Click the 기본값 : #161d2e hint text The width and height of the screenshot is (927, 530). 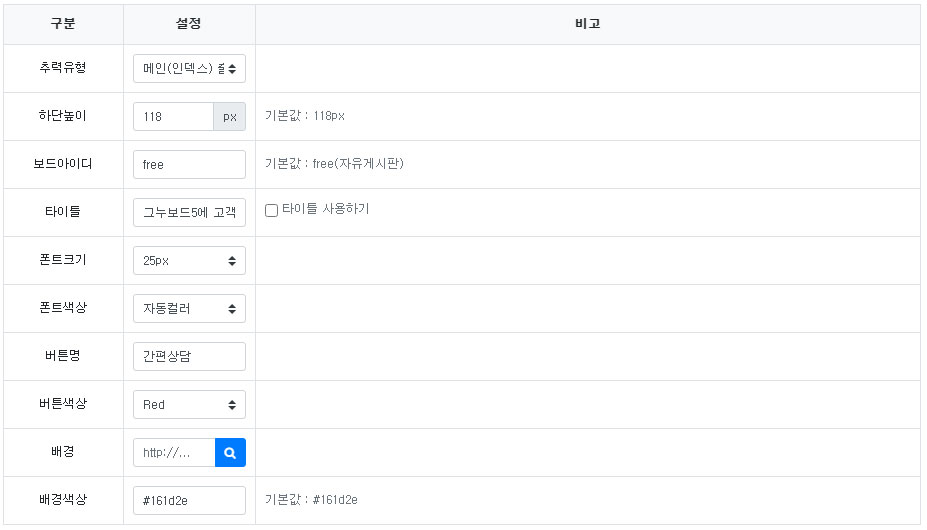point(311,500)
